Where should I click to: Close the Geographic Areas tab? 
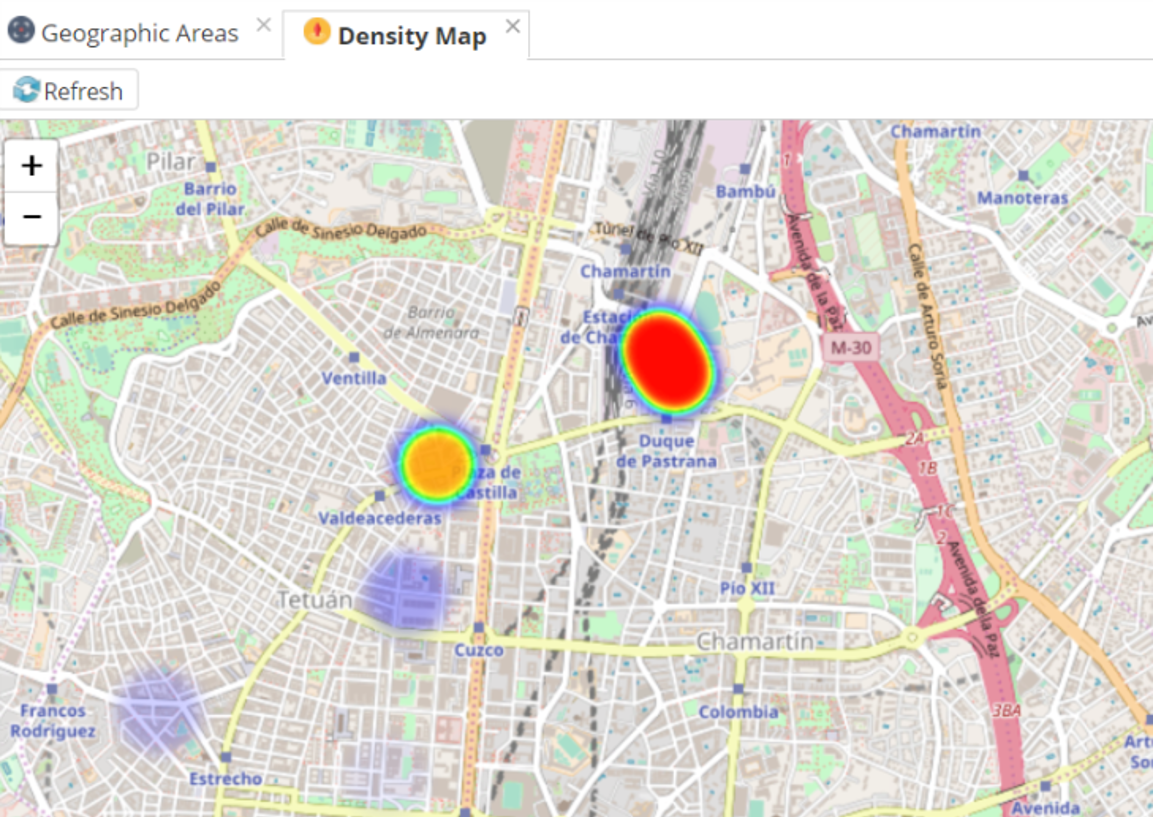[x=264, y=25]
